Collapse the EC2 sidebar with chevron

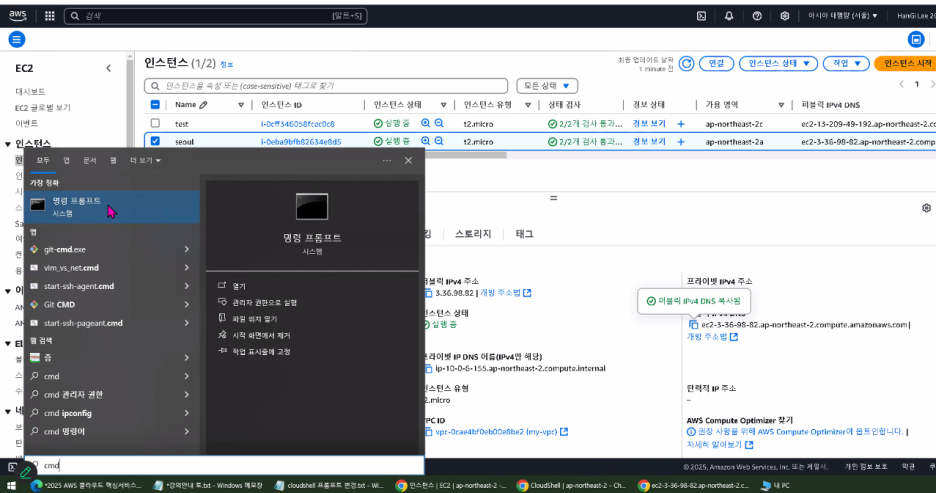[x=109, y=69]
